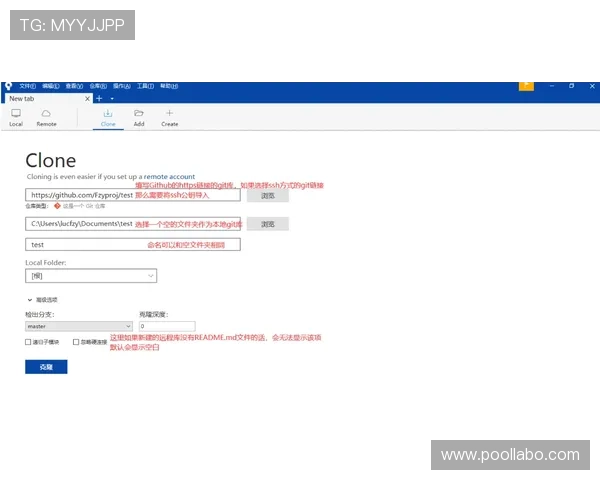
Task: Click the destination path Documents\test field
Action: [133, 224]
